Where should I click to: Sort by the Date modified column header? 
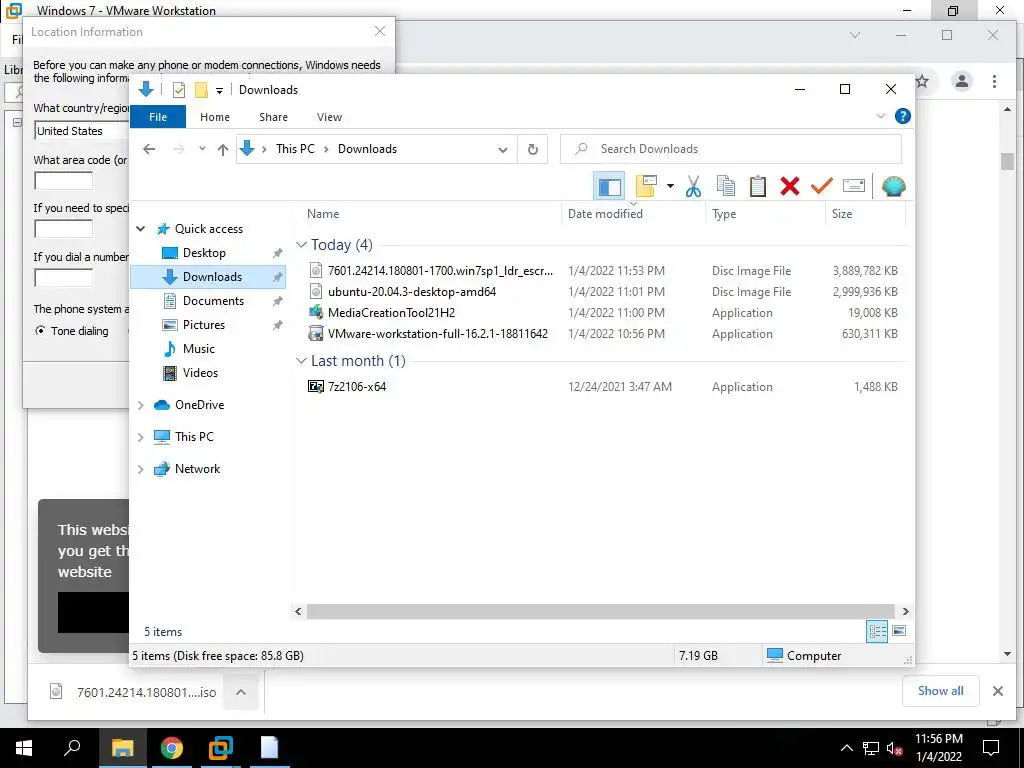point(633,214)
